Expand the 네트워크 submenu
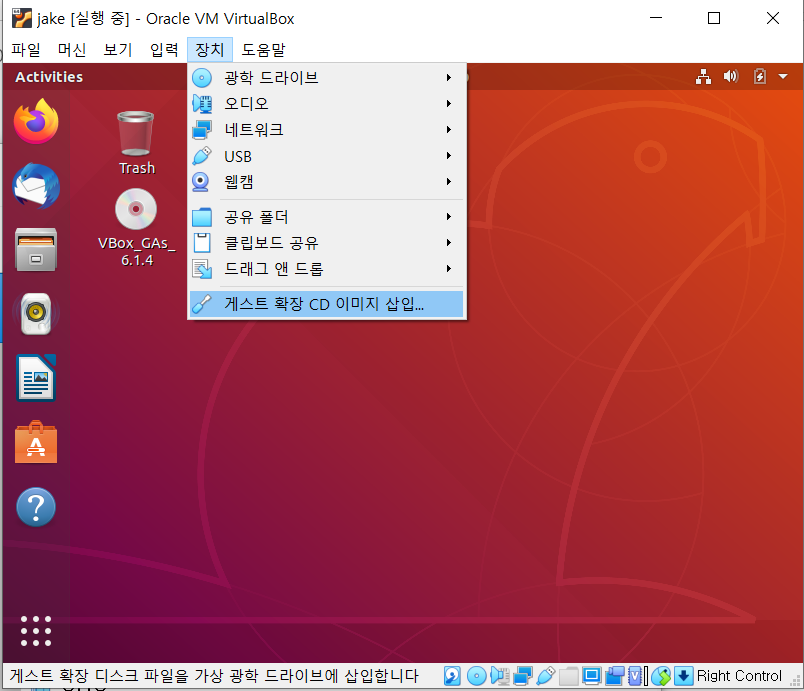This screenshot has height=691, width=804. 327,130
